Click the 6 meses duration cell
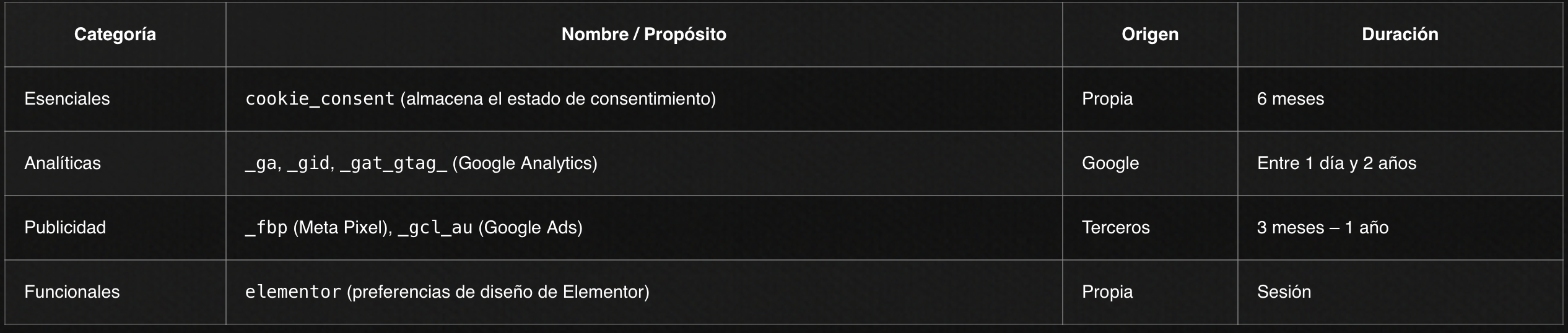Screen dimensions: 1568x333 pyautogui.click(x=1291, y=99)
